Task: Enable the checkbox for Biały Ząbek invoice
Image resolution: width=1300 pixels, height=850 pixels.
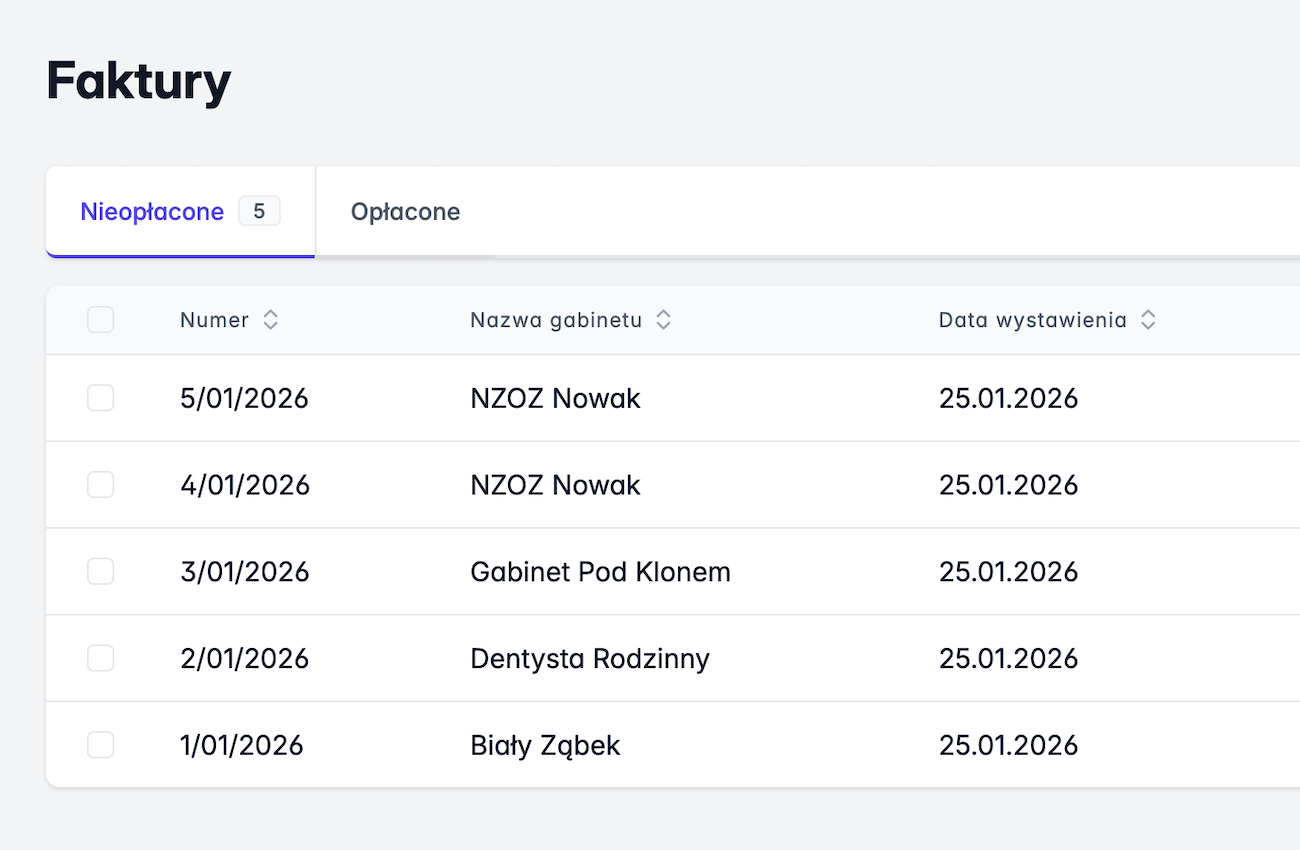Action: 100,745
